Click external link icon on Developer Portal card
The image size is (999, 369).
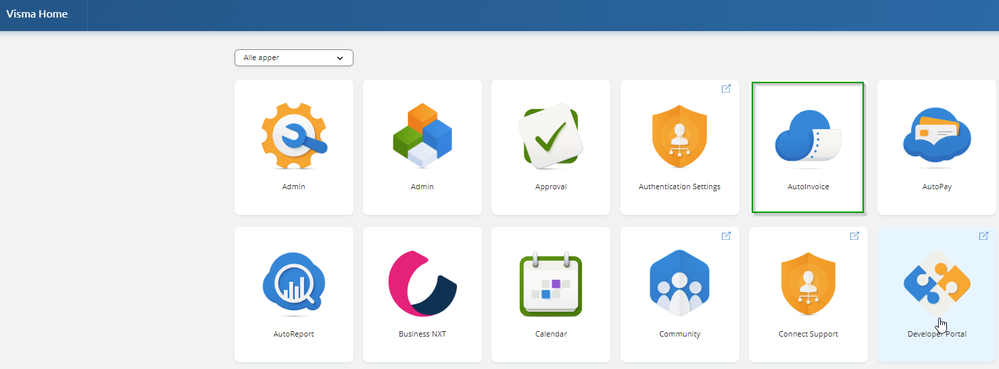pyautogui.click(x=983, y=236)
